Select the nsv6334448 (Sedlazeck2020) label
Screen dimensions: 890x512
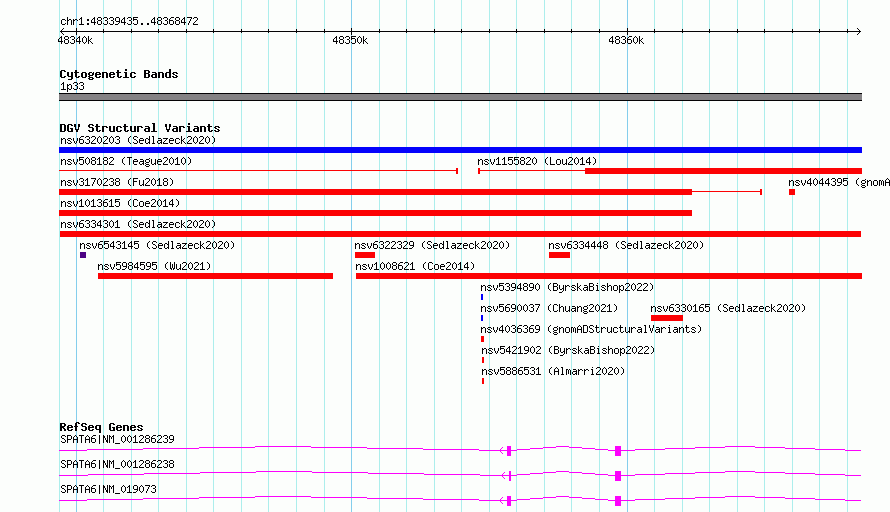[626, 245]
